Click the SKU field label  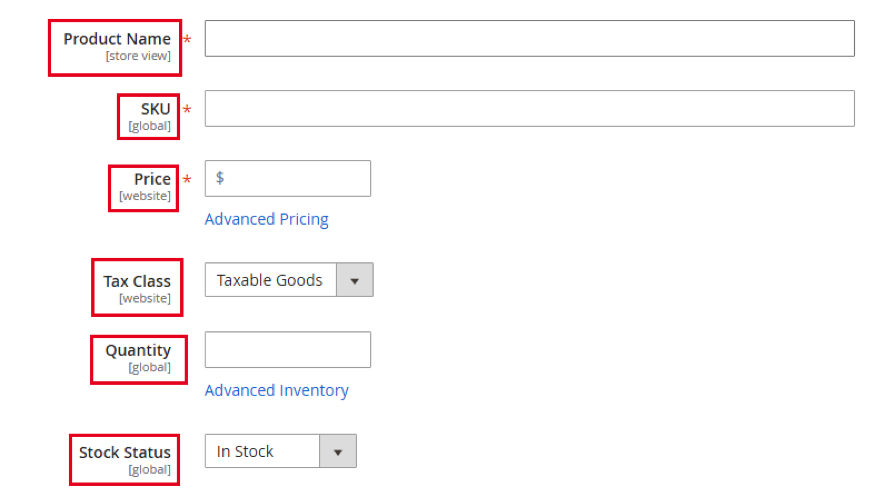pyautogui.click(x=156, y=109)
